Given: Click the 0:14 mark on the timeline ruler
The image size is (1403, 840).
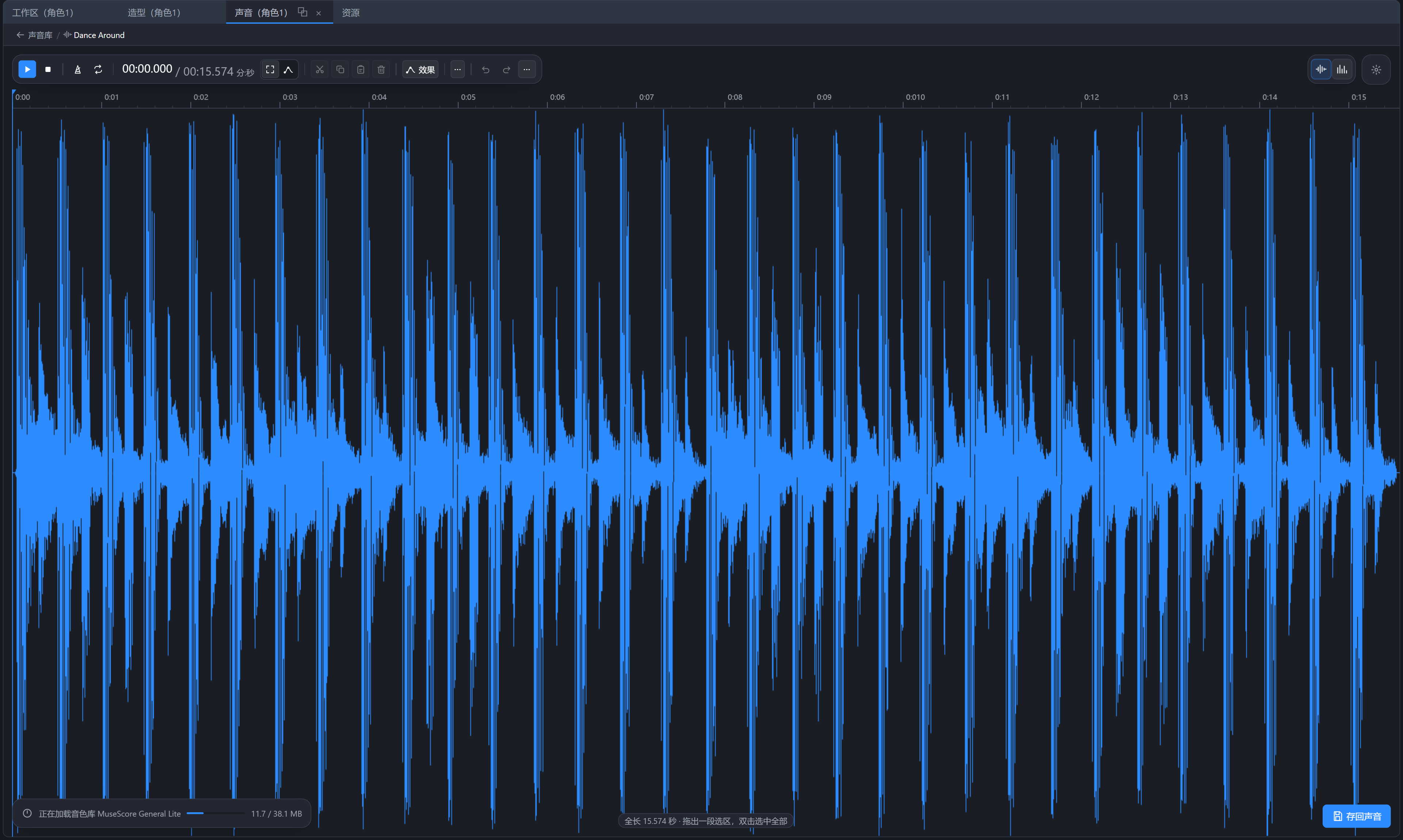Looking at the screenshot, I should 1269,97.
